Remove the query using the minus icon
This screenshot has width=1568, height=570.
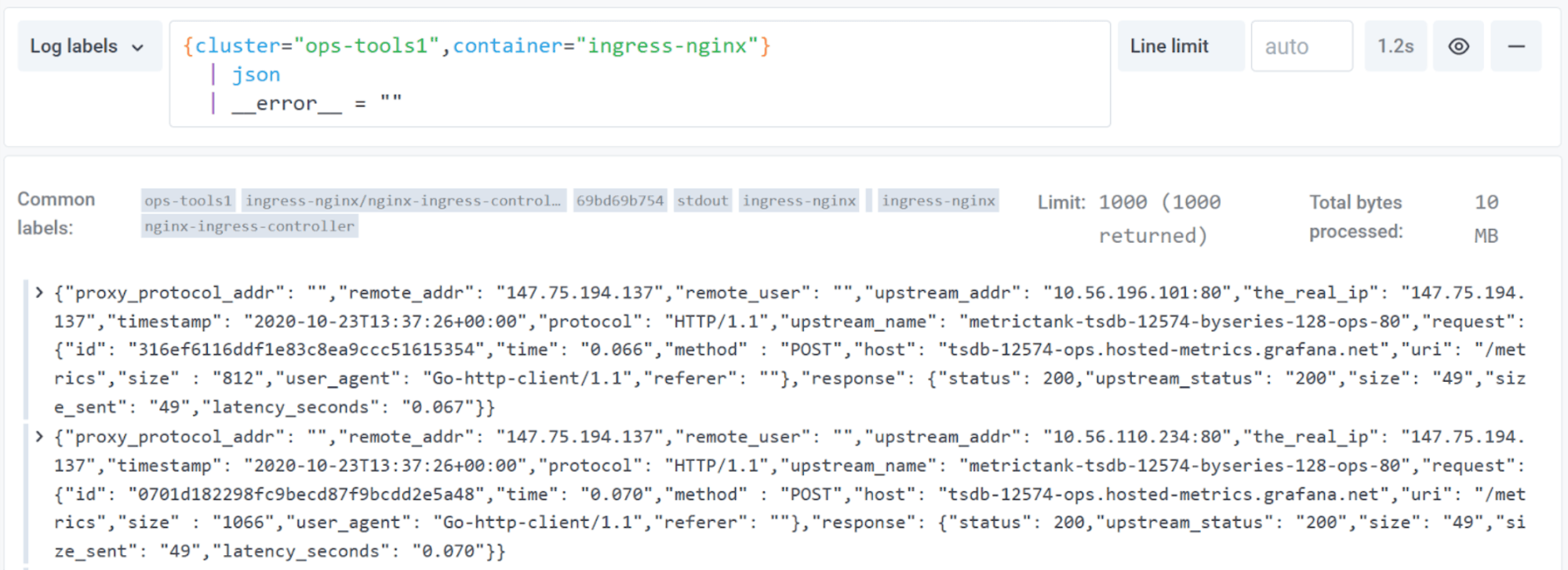[1515, 46]
